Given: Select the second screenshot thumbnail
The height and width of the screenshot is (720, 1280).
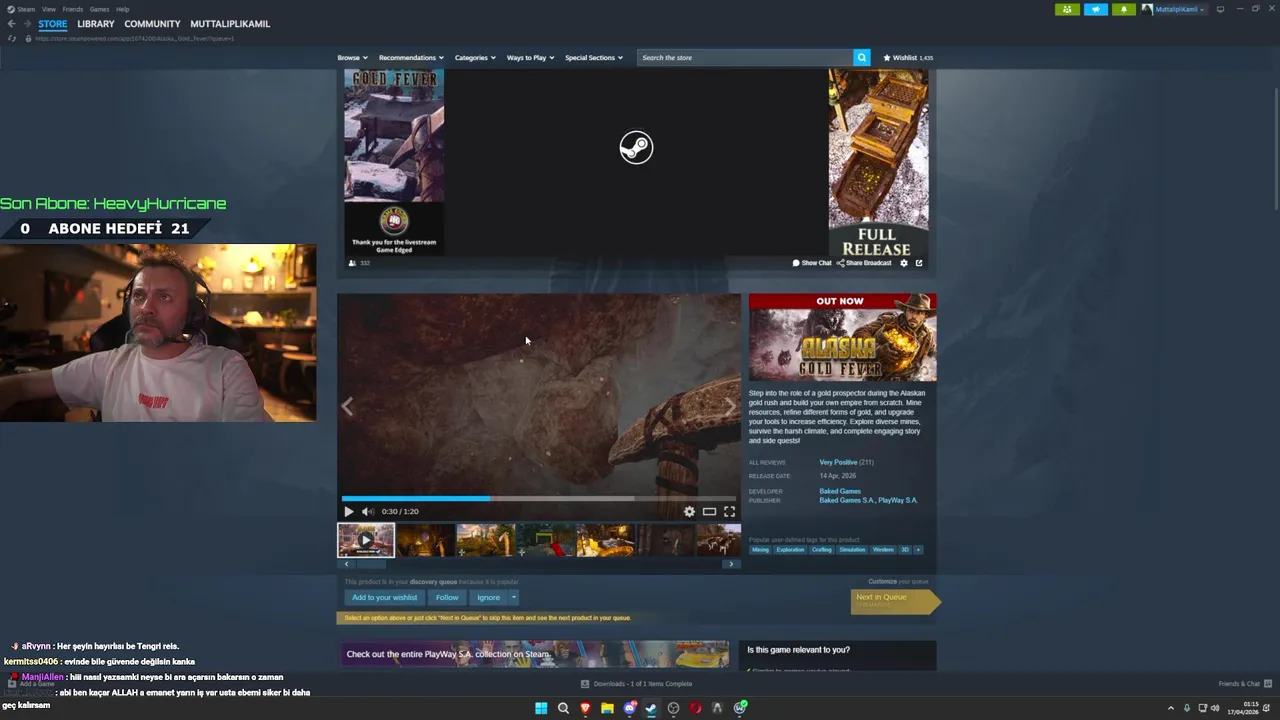Looking at the screenshot, I should pos(426,540).
